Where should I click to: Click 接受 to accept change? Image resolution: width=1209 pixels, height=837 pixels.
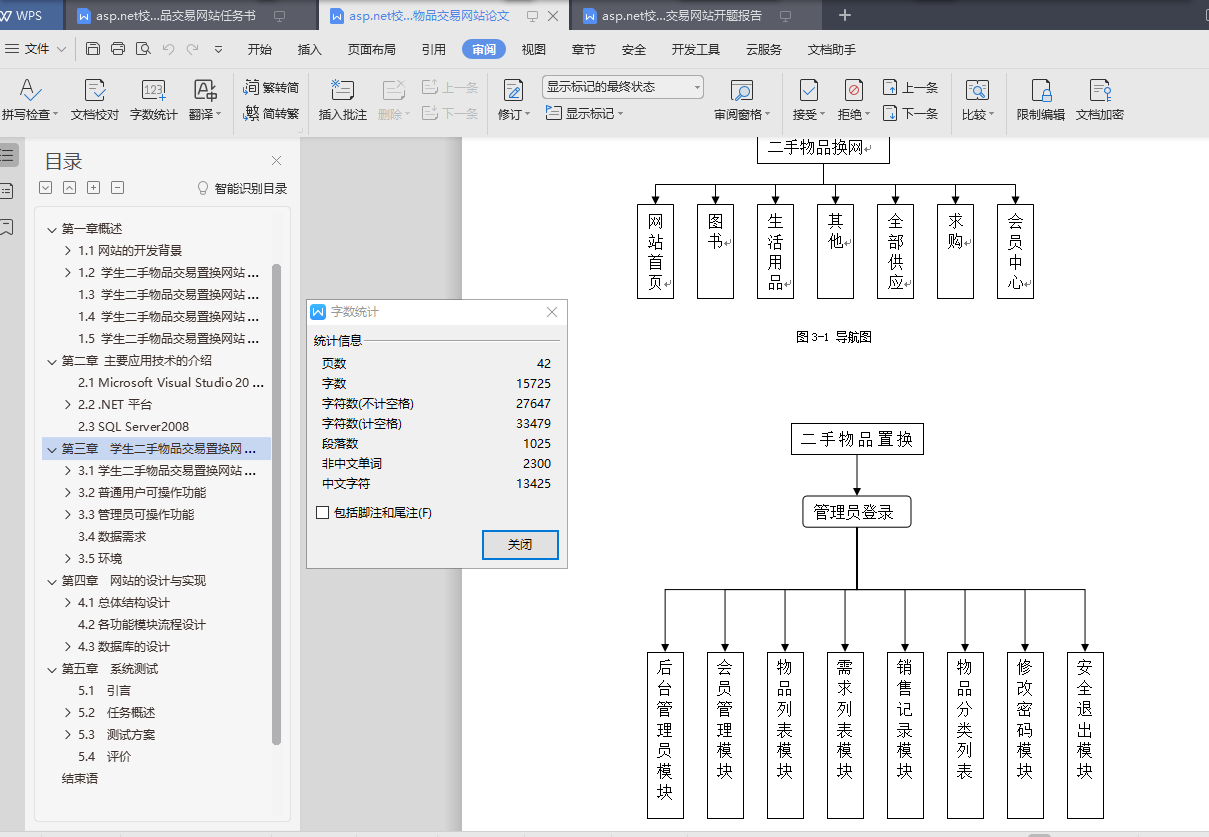(x=808, y=101)
